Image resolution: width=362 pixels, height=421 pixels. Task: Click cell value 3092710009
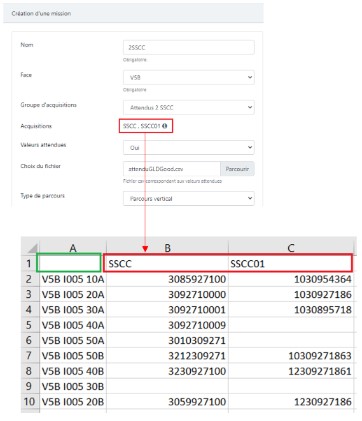tap(167, 325)
